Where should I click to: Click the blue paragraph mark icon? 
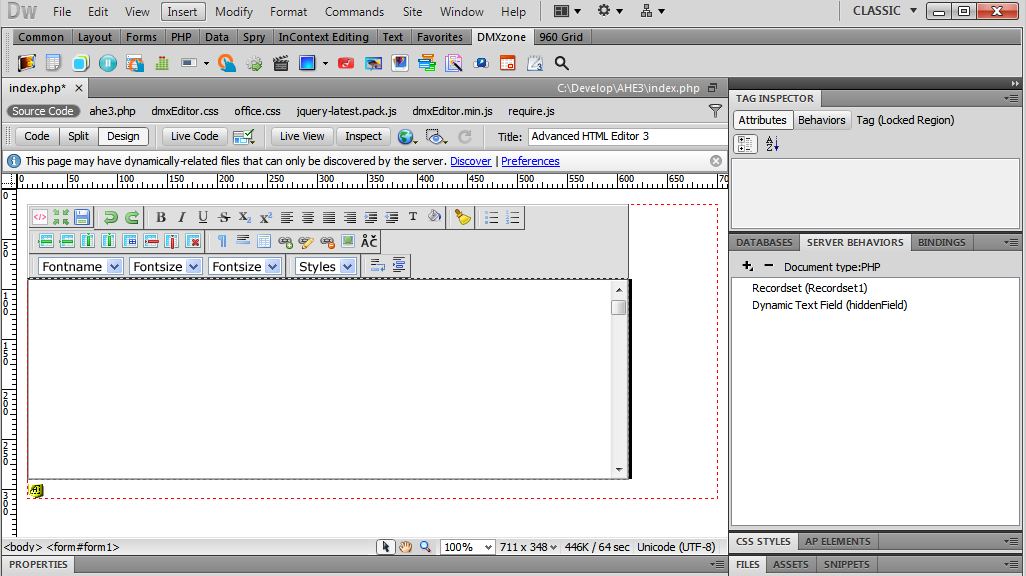pos(222,242)
